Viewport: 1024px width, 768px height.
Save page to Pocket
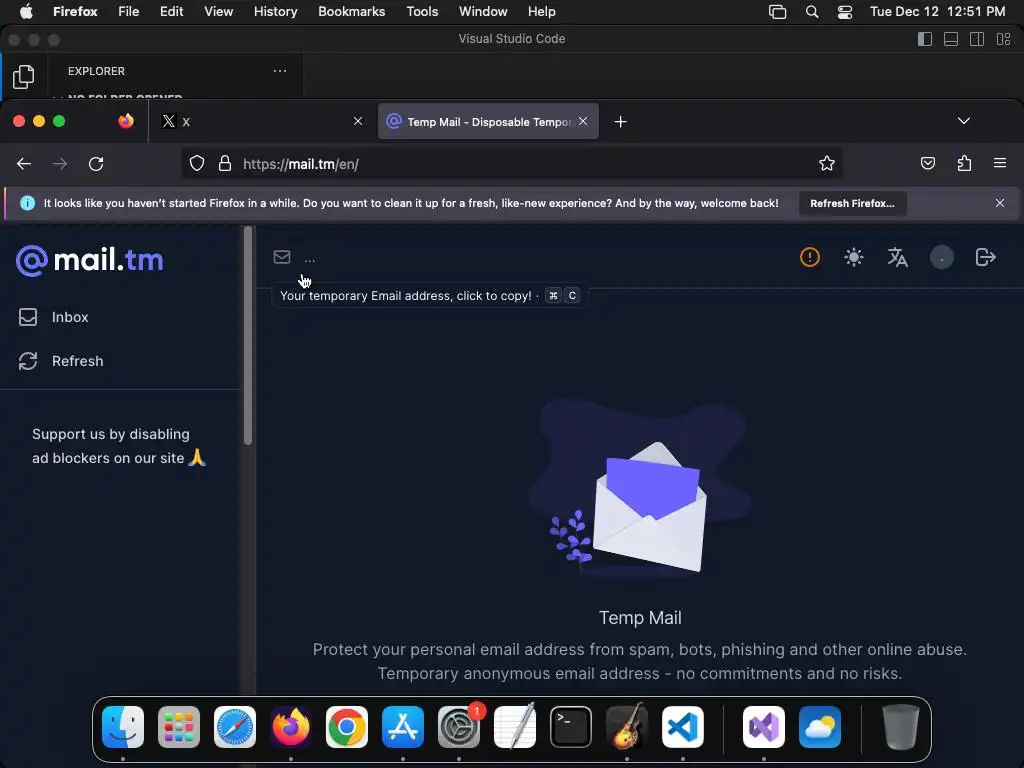tap(927, 163)
